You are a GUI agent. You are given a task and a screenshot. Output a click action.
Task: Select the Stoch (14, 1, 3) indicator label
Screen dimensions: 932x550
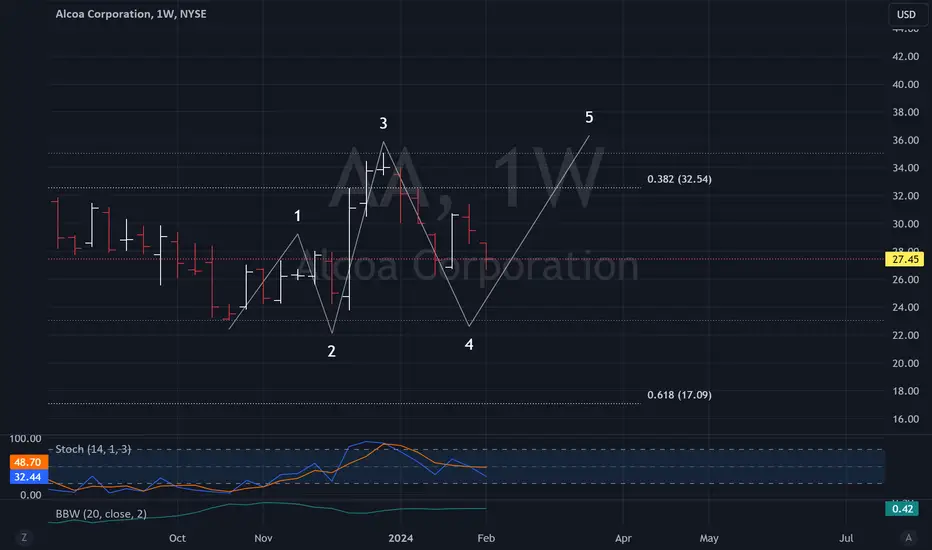[x=93, y=449]
